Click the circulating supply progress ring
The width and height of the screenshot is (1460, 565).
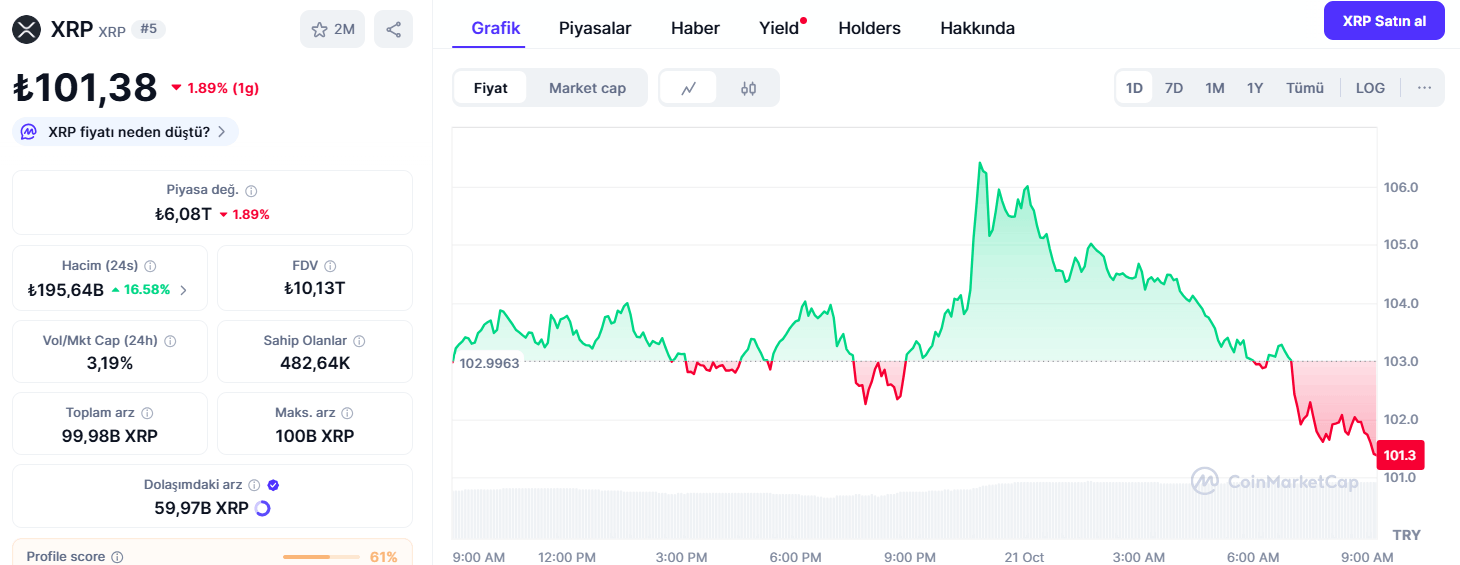tap(263, 508)
